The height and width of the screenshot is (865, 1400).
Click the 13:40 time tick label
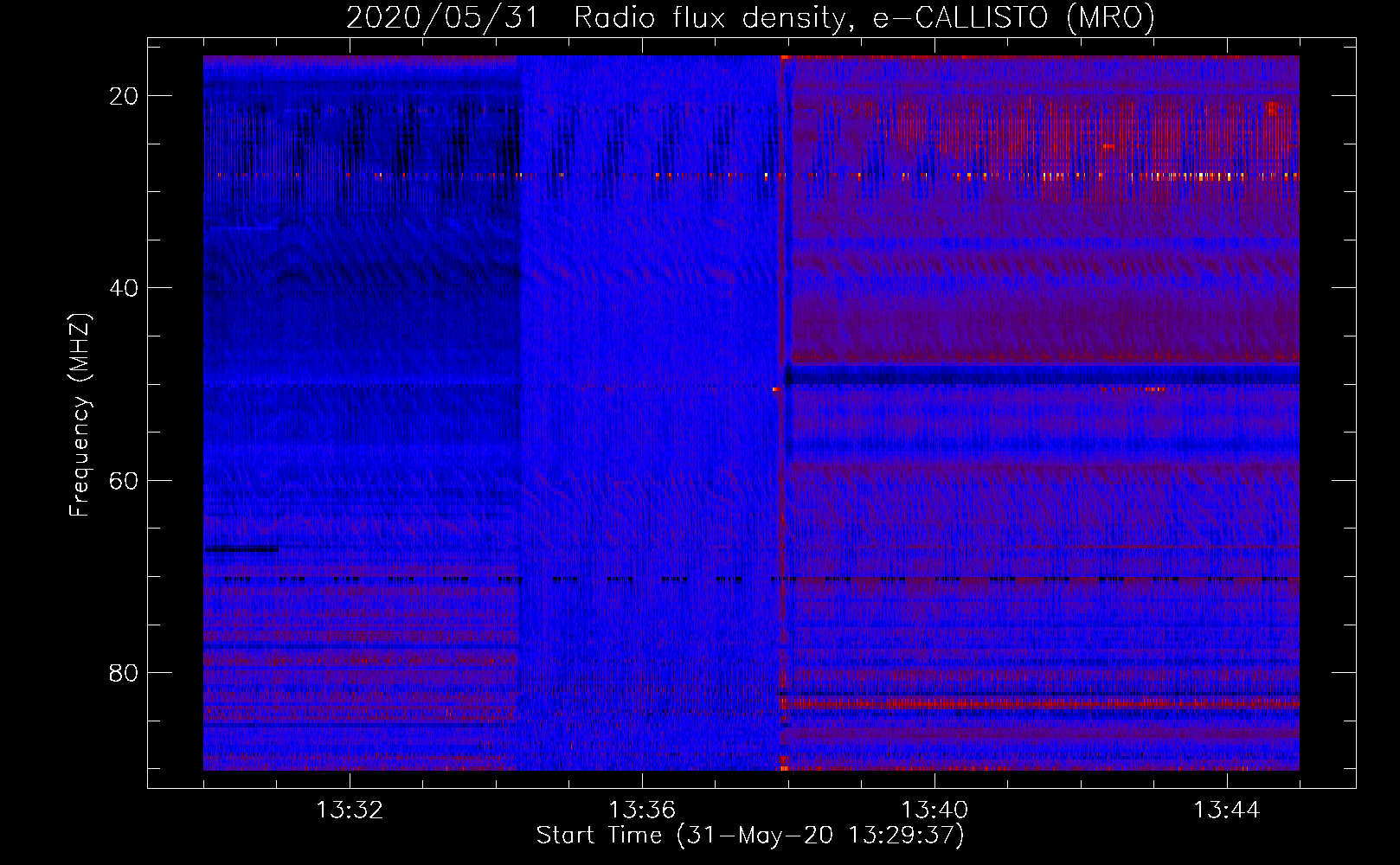934,811
